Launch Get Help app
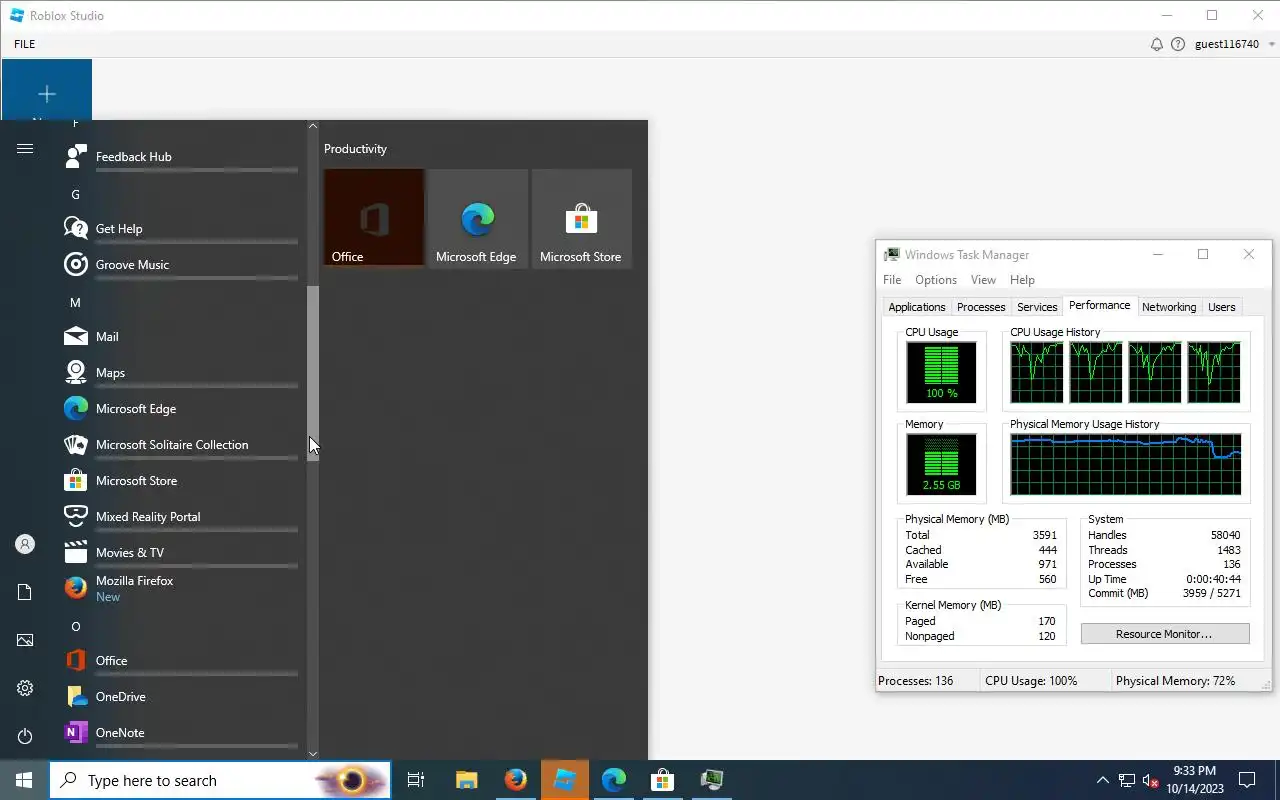1280x800 pixels. (x=180, y=229)
